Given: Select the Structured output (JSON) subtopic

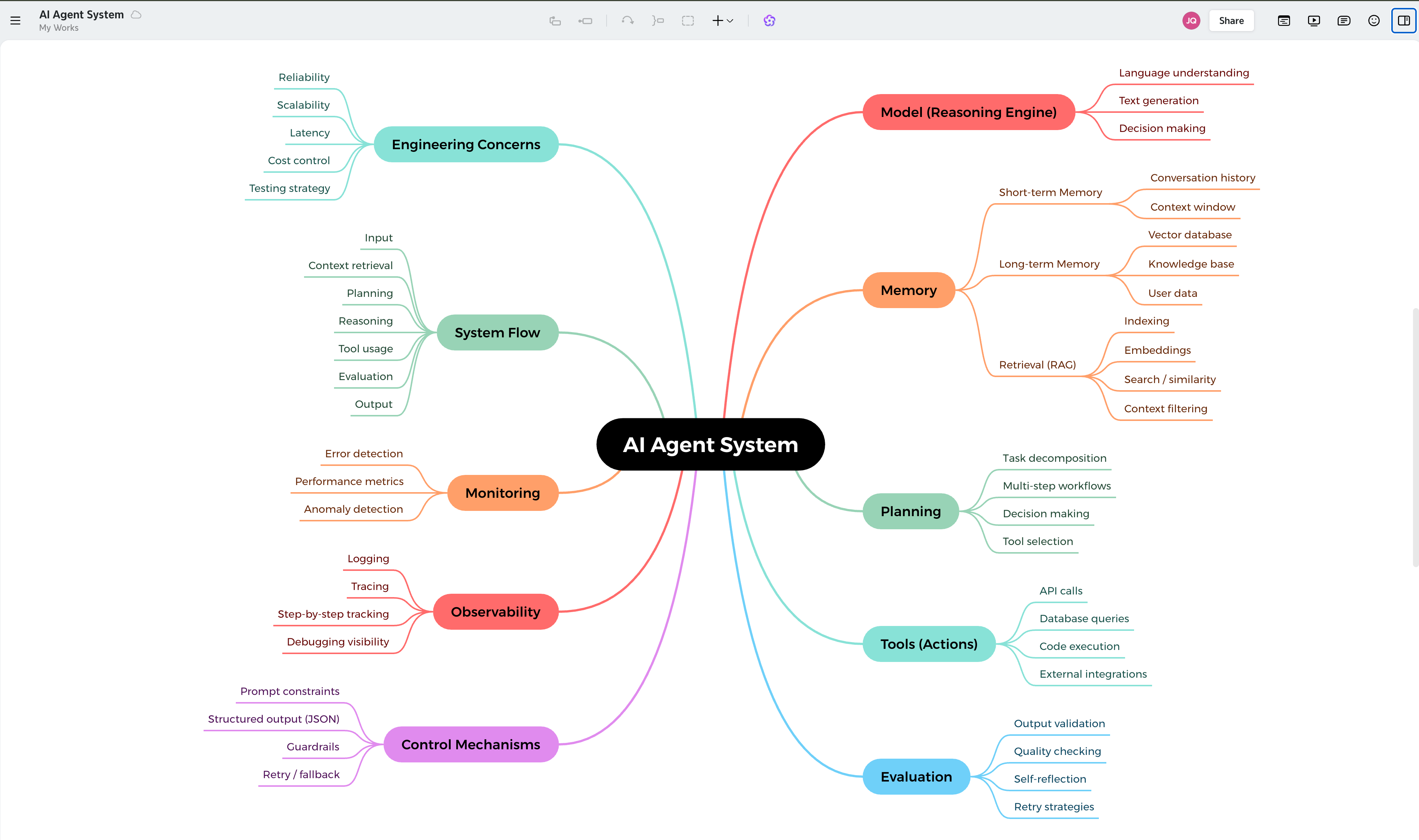Looking at the screenshot, I should 273,719.
